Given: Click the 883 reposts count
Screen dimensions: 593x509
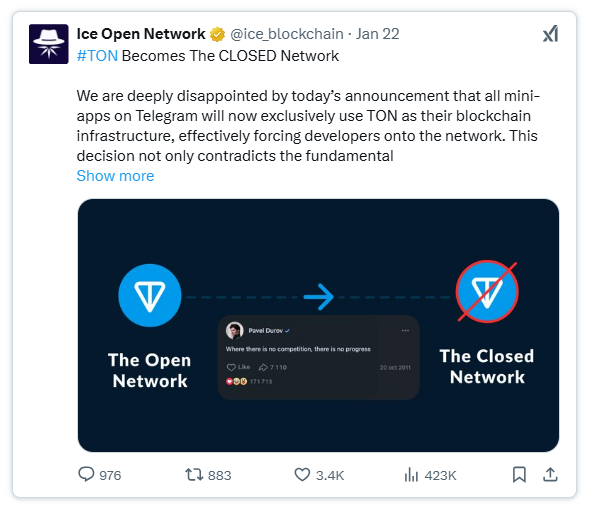Looking at the screenshot, I should point(220,475).
